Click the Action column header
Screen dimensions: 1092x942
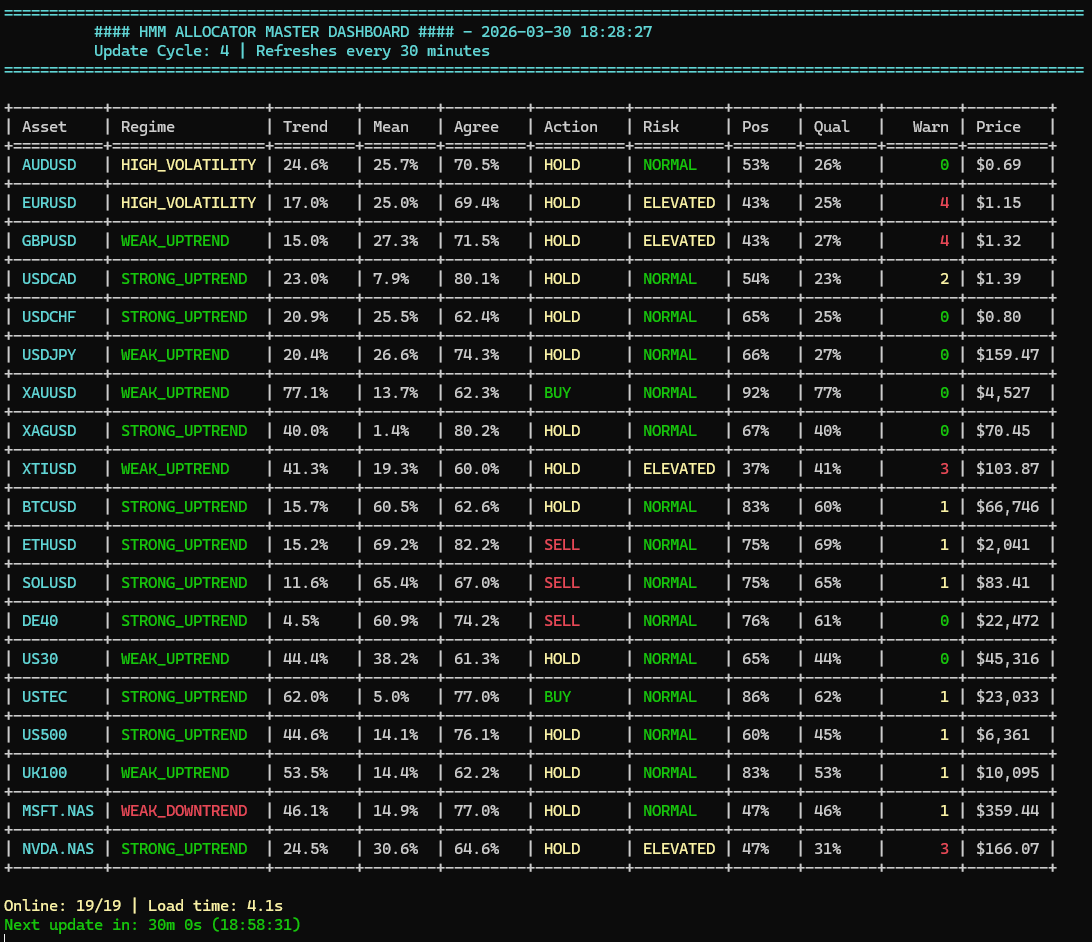tap(570, 127)
